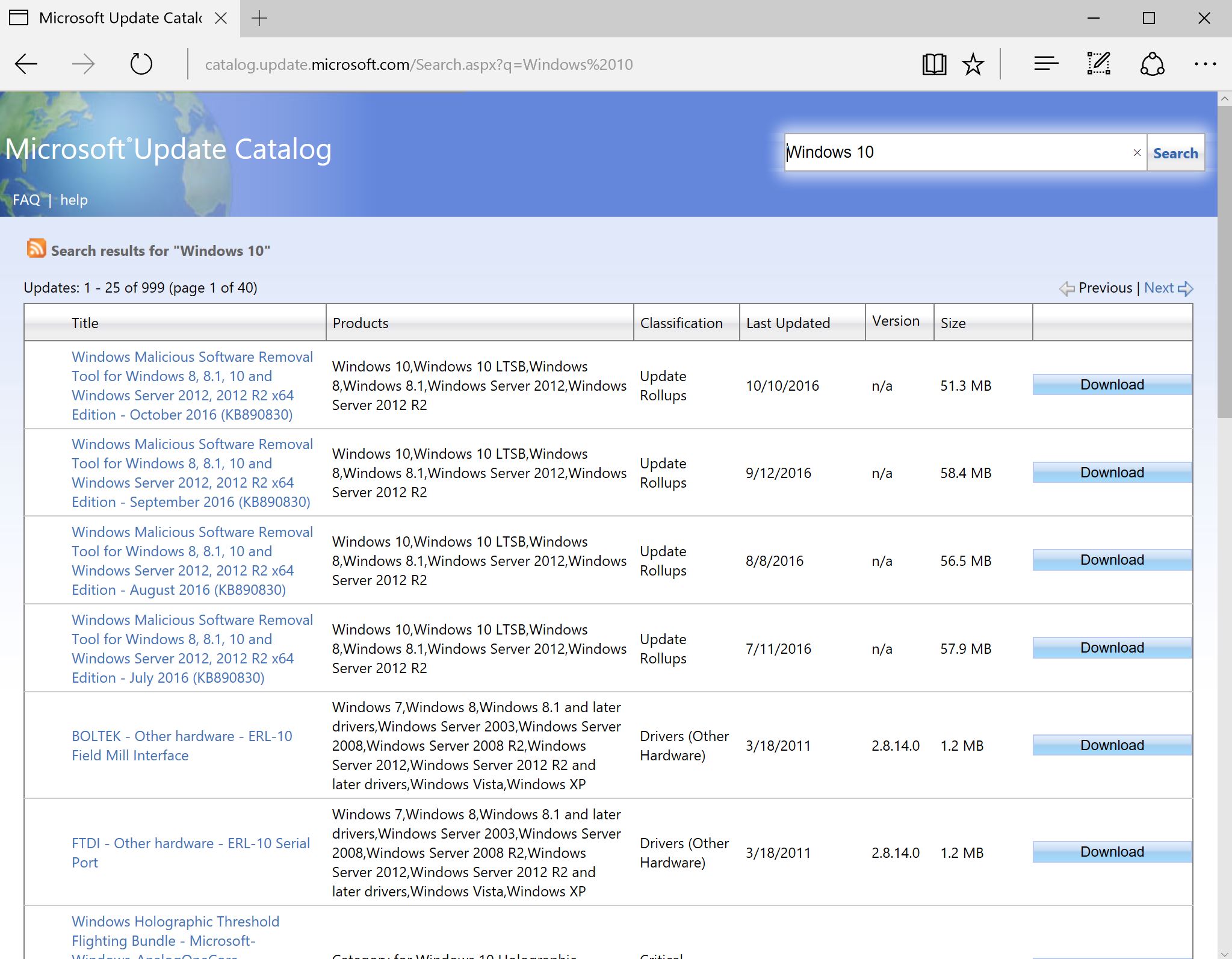
Task: Click the Search button
Action: tap(1174, 152)
